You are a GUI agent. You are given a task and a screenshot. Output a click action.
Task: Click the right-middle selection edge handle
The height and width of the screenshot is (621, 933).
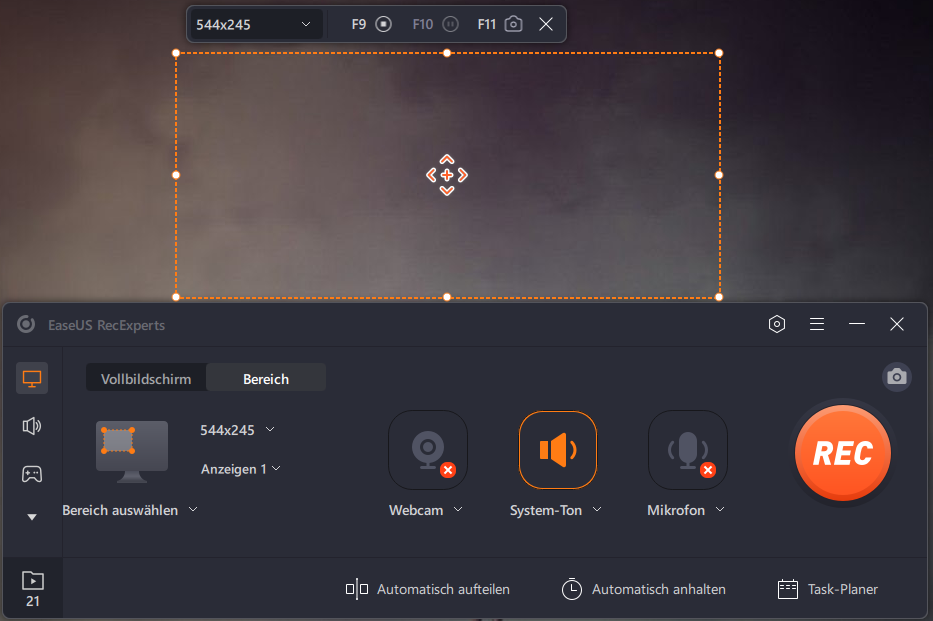pos(719,175)
